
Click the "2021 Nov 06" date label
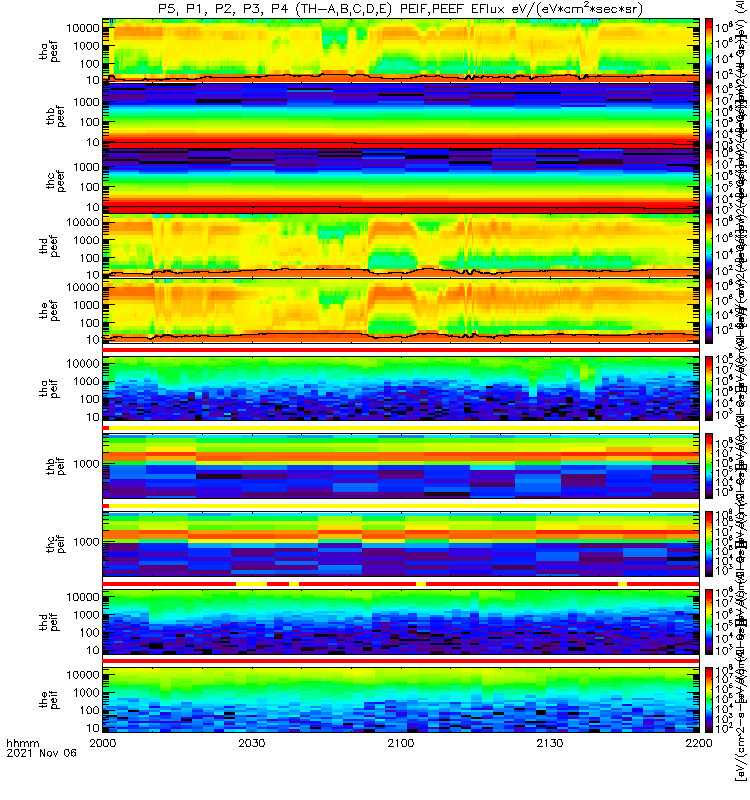tap(41, 753)
